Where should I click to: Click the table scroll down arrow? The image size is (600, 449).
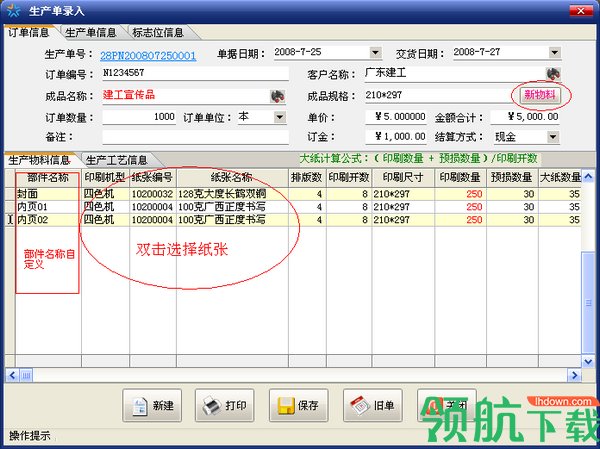(588, 361)
